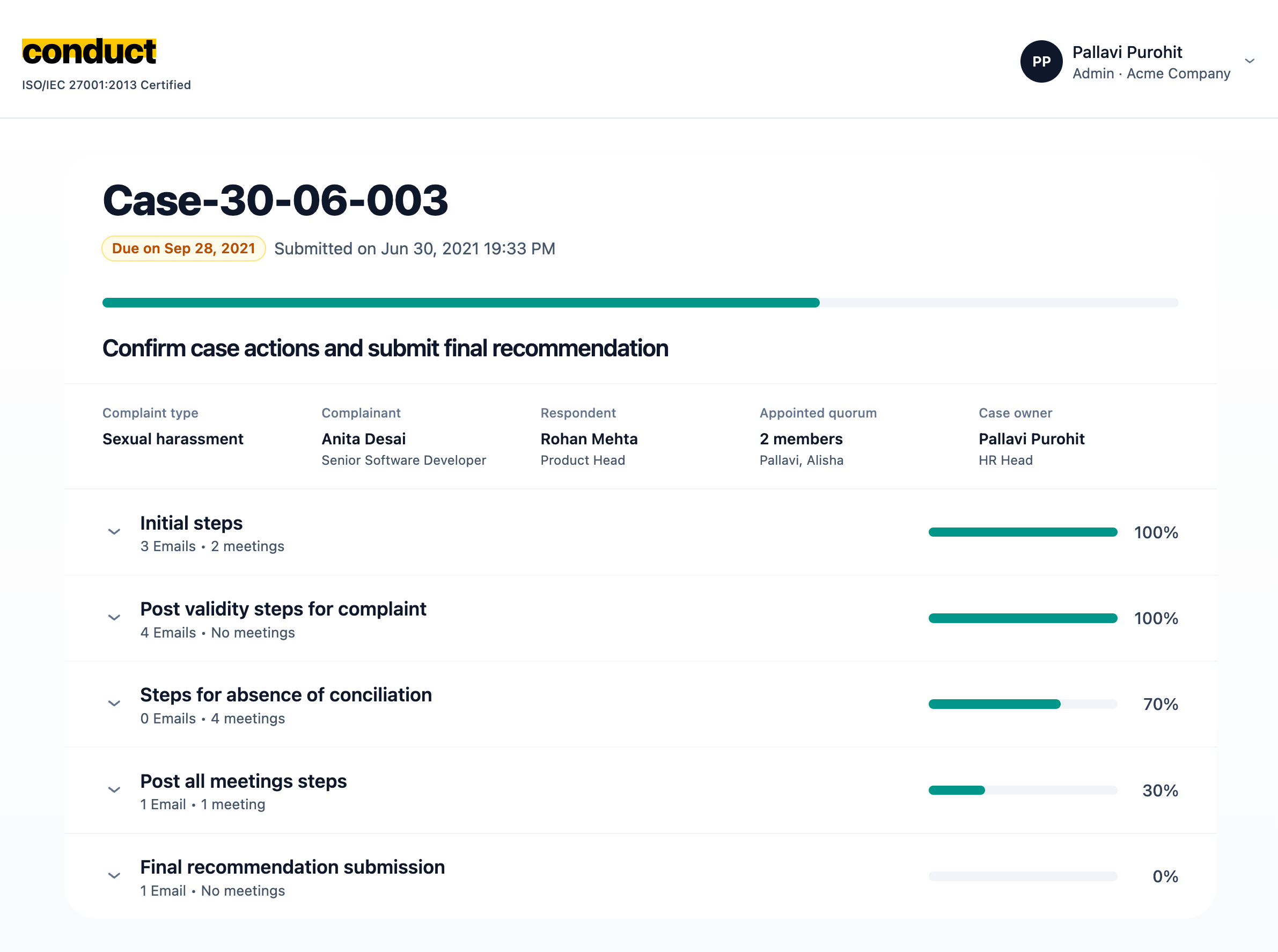Click the respondent Rohan Mehta
This screenshot has height=952, width=1278.
(x=589, y=438)
